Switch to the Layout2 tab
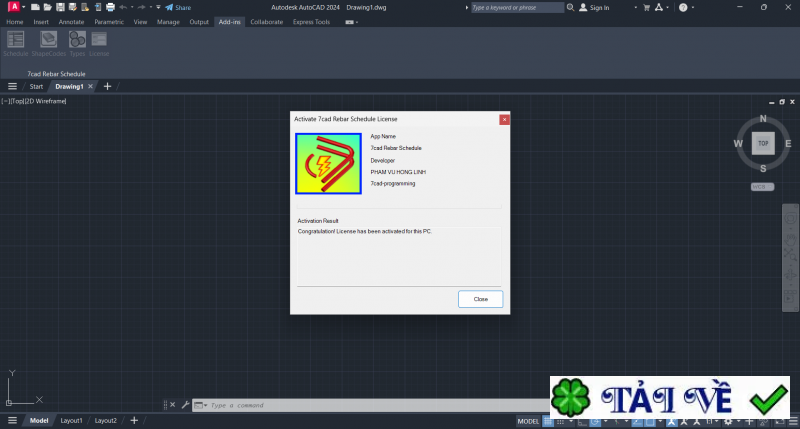 click(105, 420)
